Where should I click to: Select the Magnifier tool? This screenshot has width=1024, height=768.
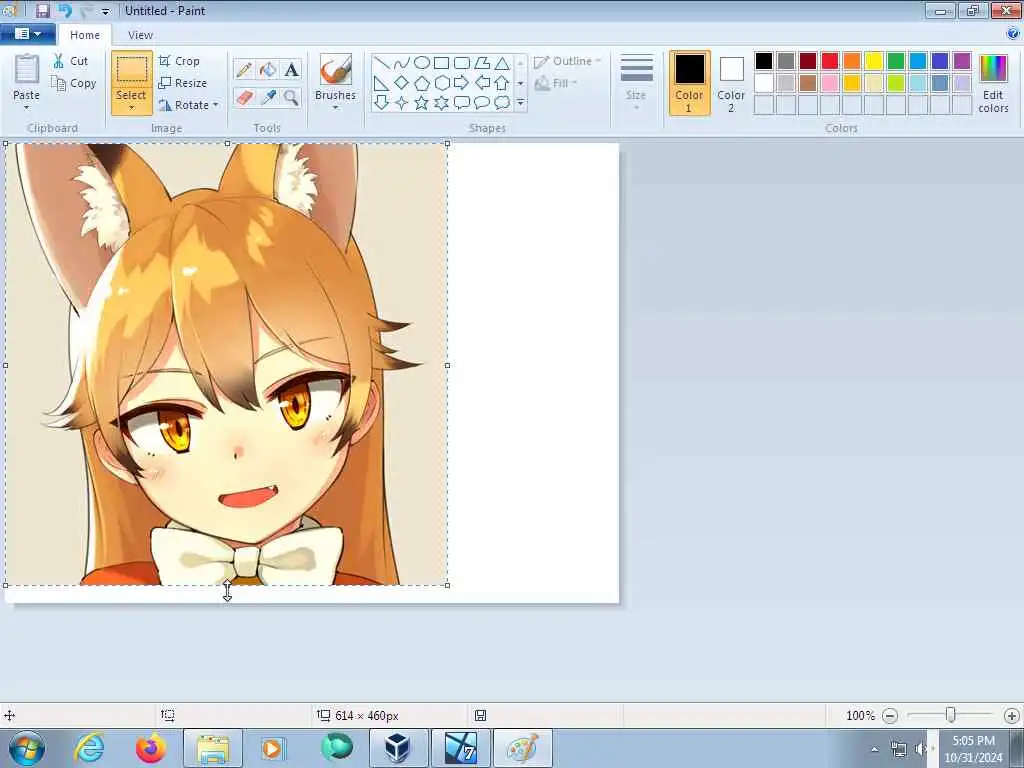tap(291, 98)
